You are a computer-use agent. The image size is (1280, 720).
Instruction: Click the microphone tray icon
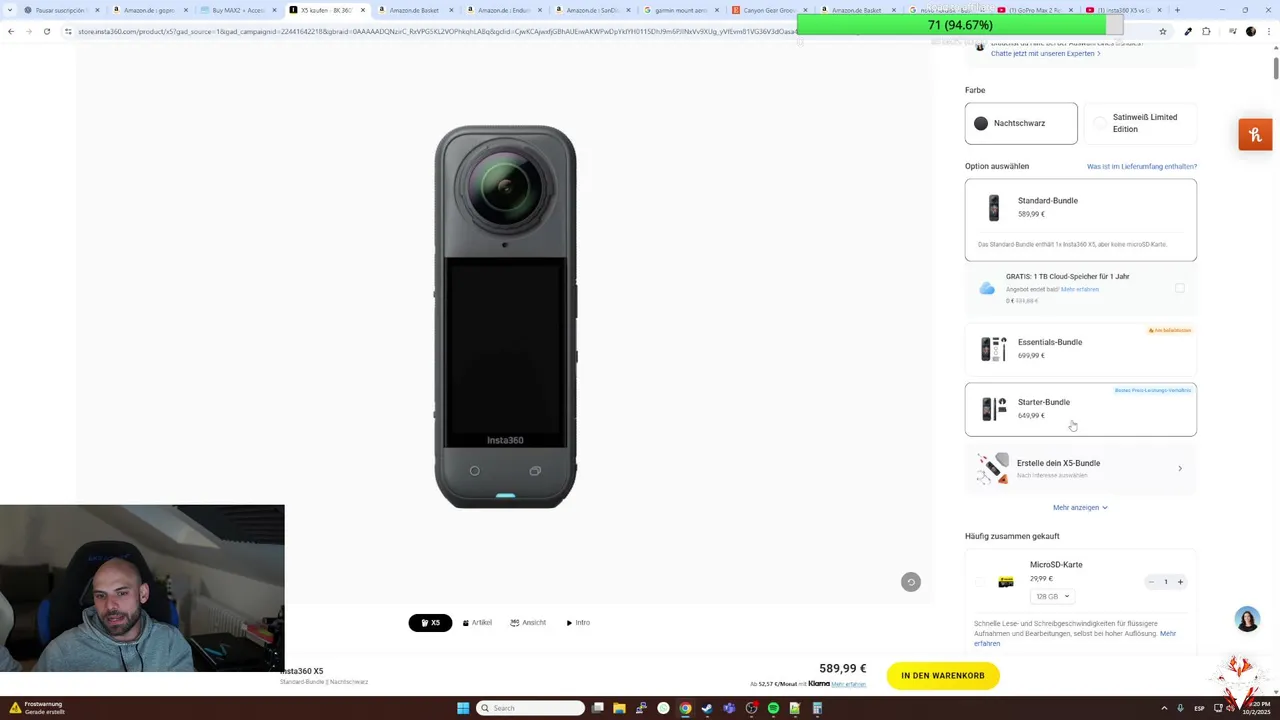[x=1181, y=708]
